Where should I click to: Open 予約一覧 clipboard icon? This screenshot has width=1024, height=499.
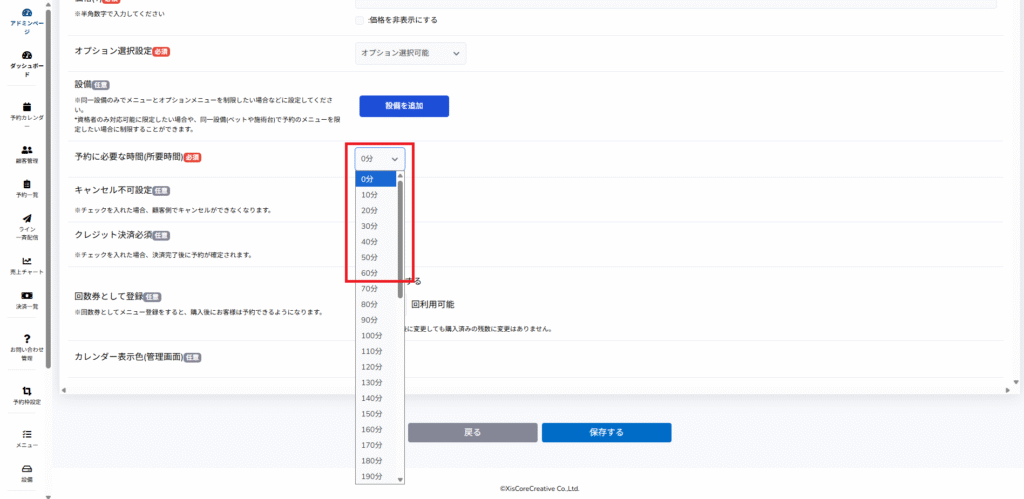tap(27, 184)
